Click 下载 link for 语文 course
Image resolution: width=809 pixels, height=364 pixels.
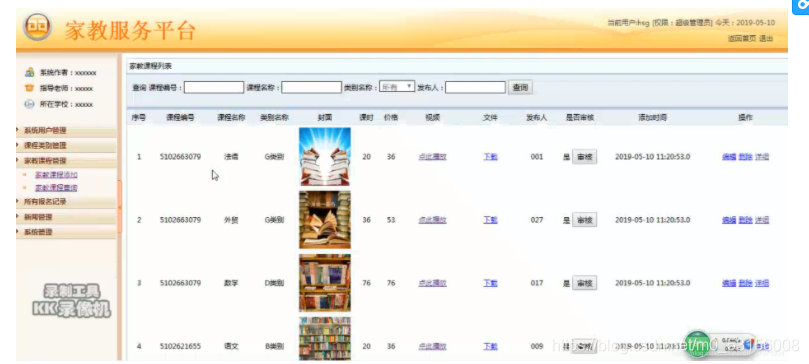[x=490, y=346]
